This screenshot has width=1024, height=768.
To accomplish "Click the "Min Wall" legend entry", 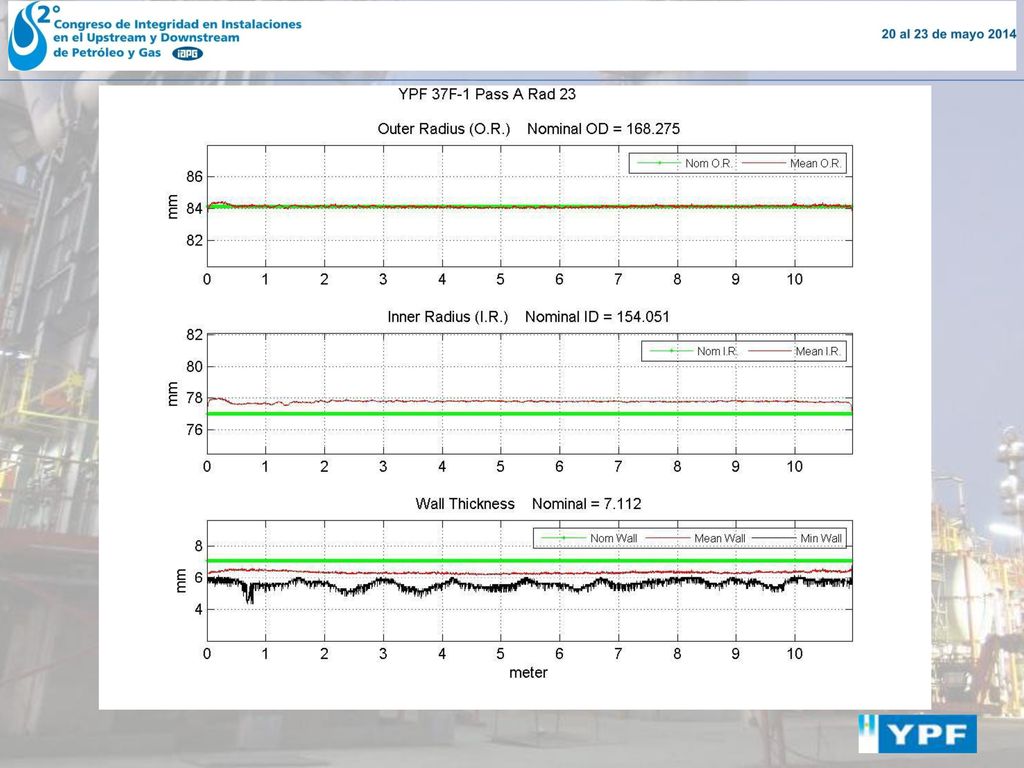I will pos(797,538).
